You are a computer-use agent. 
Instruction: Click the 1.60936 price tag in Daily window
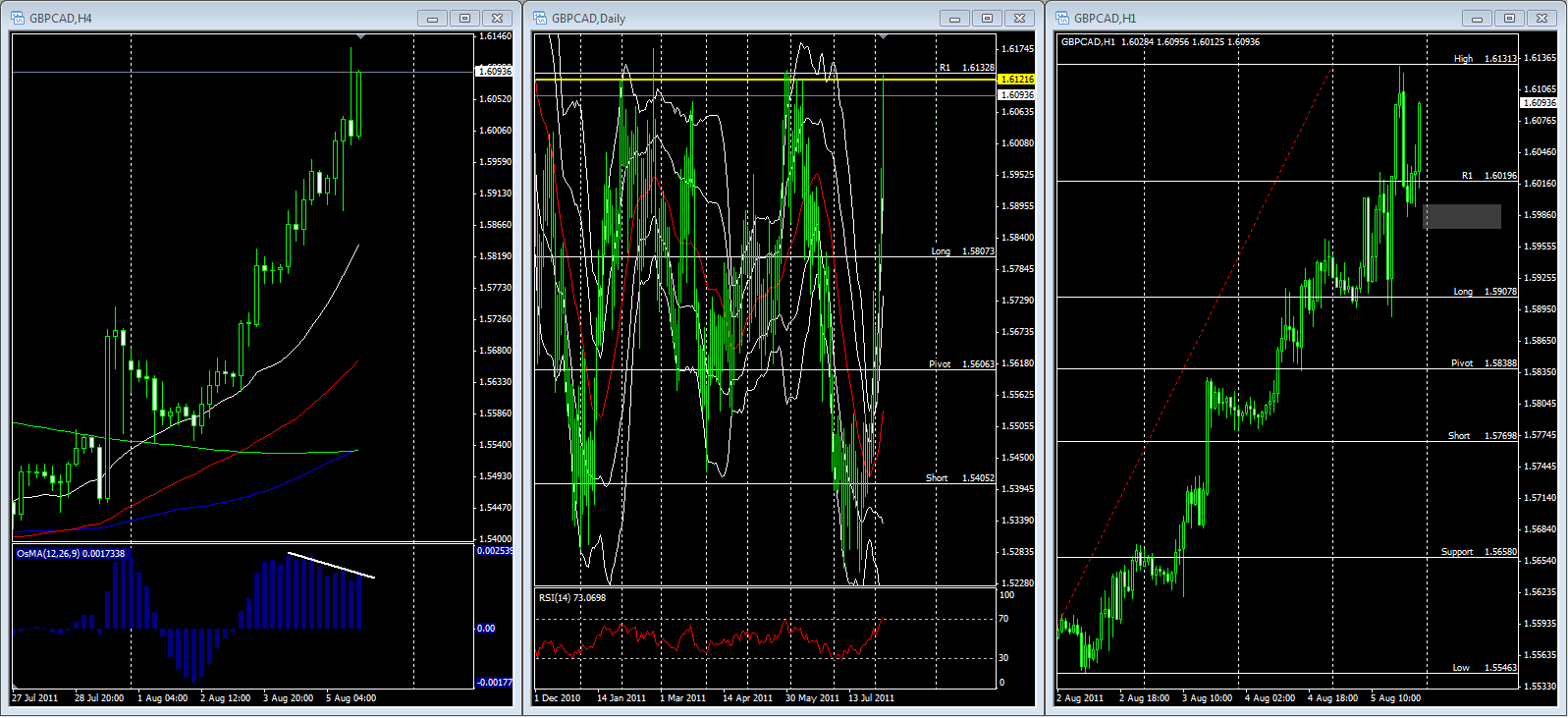1016,94
